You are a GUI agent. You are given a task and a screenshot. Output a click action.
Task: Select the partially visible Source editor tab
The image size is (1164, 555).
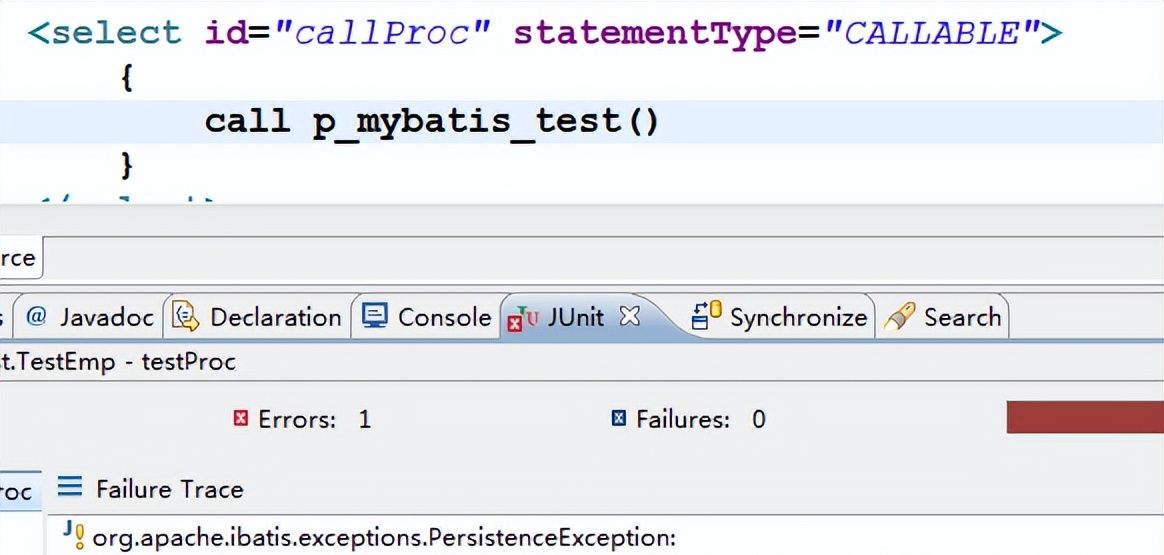(x=18, y=258)
